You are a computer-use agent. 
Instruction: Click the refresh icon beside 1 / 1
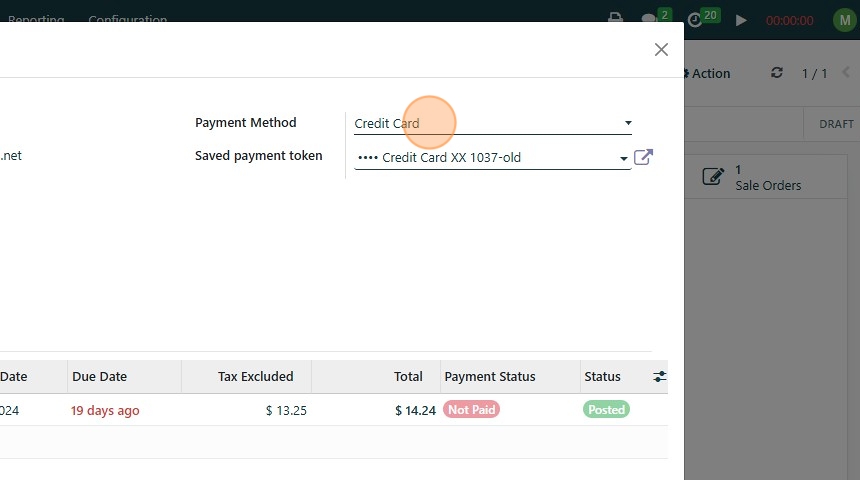tap(777, 73)
